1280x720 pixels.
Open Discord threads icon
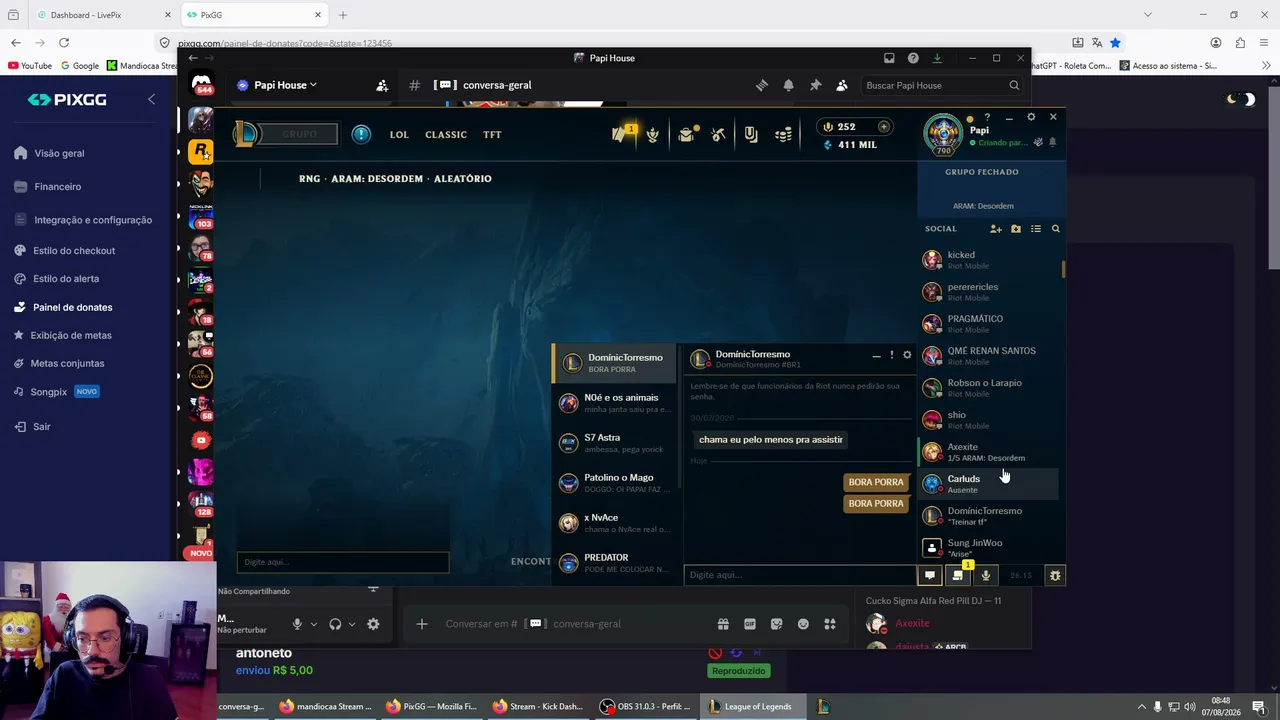click(x=762, y=85)
